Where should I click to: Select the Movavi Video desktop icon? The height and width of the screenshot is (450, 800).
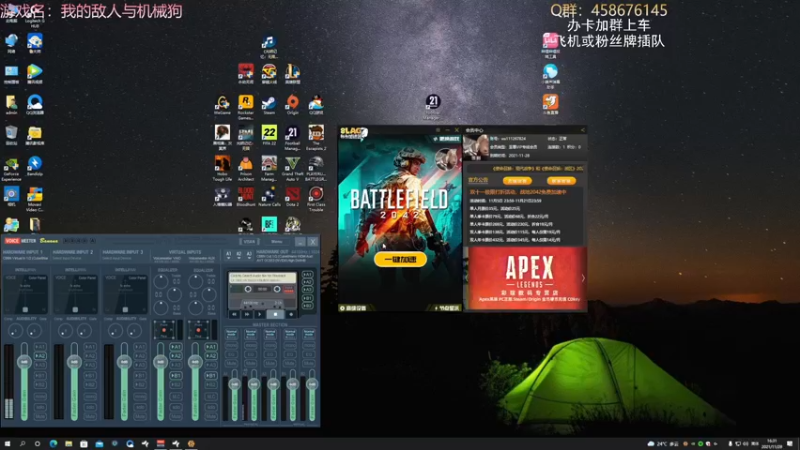(35, 198)
